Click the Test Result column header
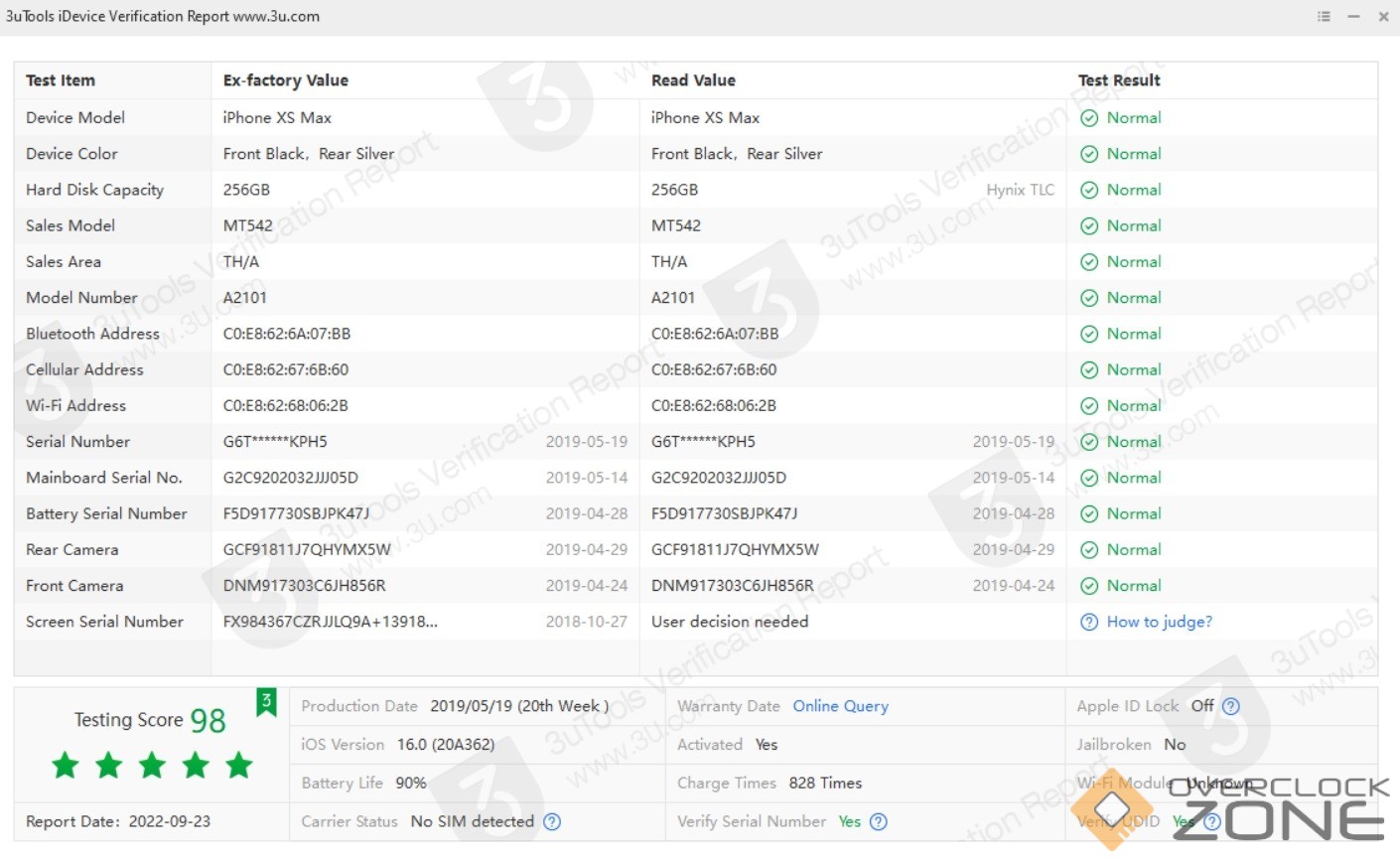The height and width of the screenshot is (861, 1400). pyautogui.click(x=1119, y=80)
